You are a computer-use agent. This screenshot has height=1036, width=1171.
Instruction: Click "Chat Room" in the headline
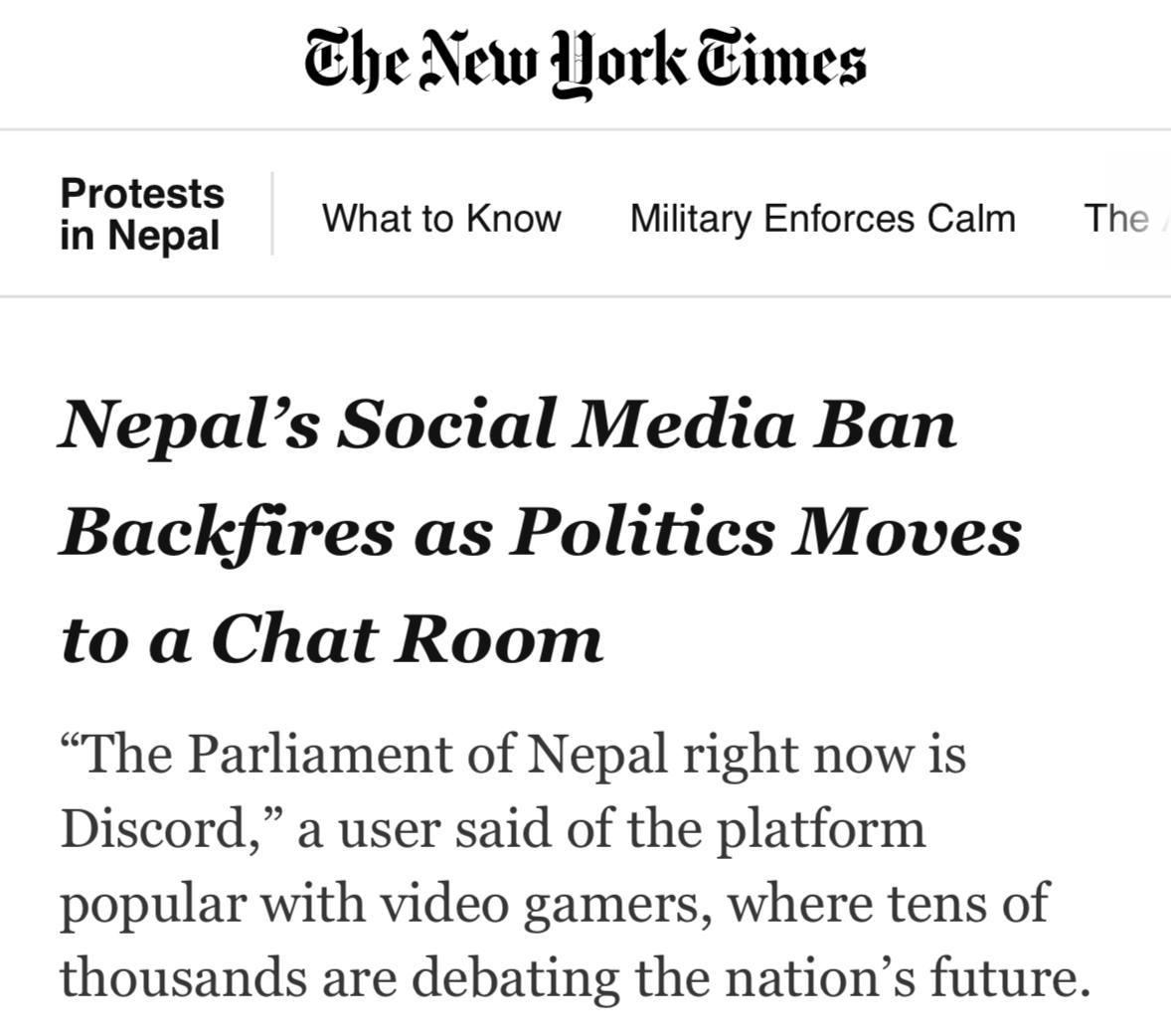tap(407, 637)
